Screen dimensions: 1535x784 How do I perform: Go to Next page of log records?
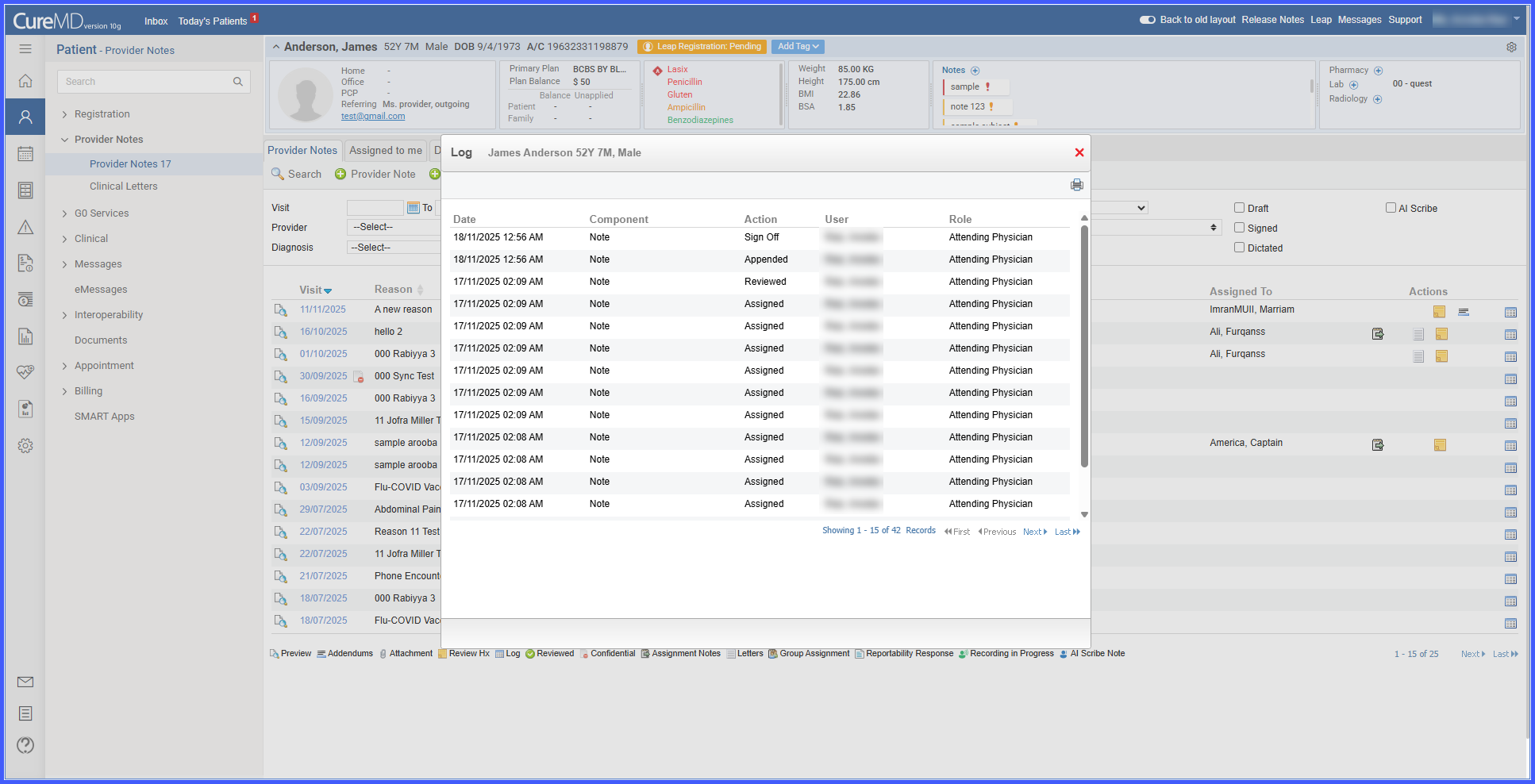coord(1035,532)
